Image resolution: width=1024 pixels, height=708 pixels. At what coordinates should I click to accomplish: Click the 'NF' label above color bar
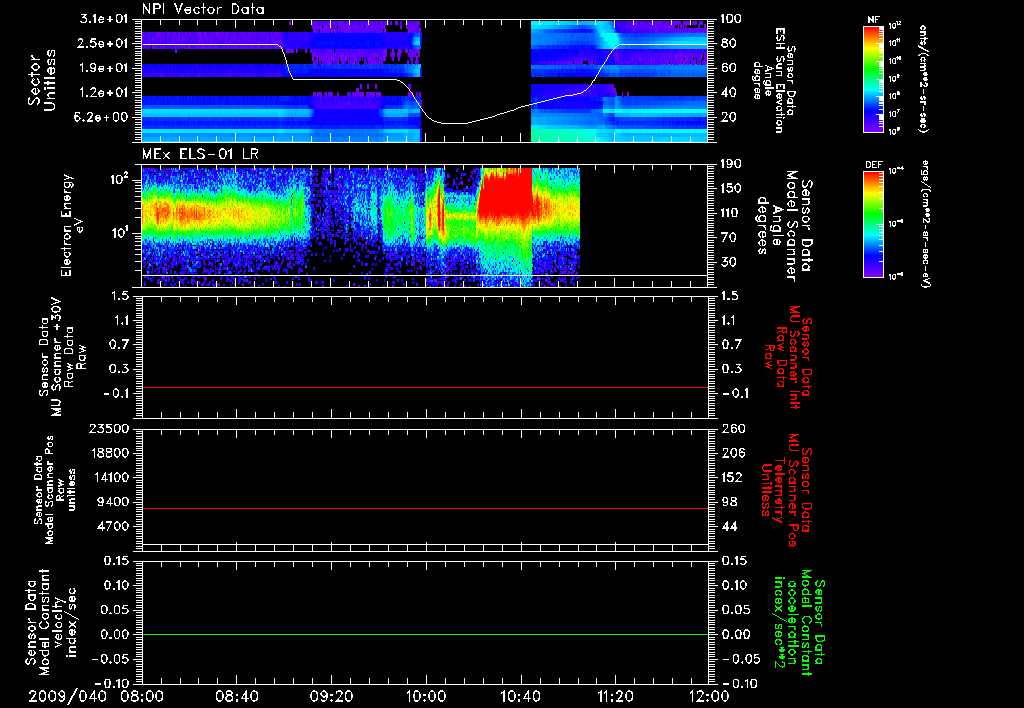coord(873,20)
